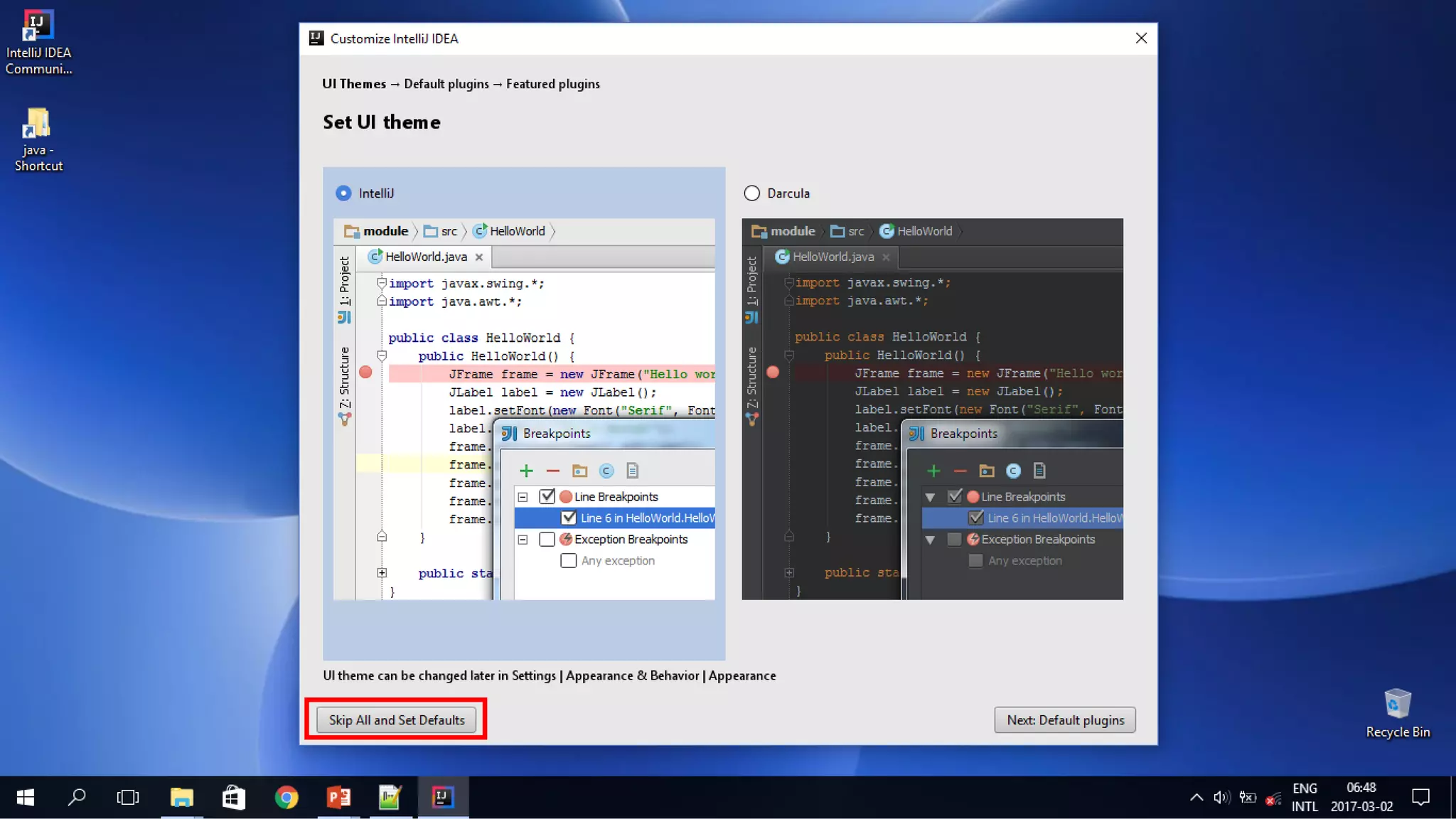Show hidden system tray icons

1197,797
